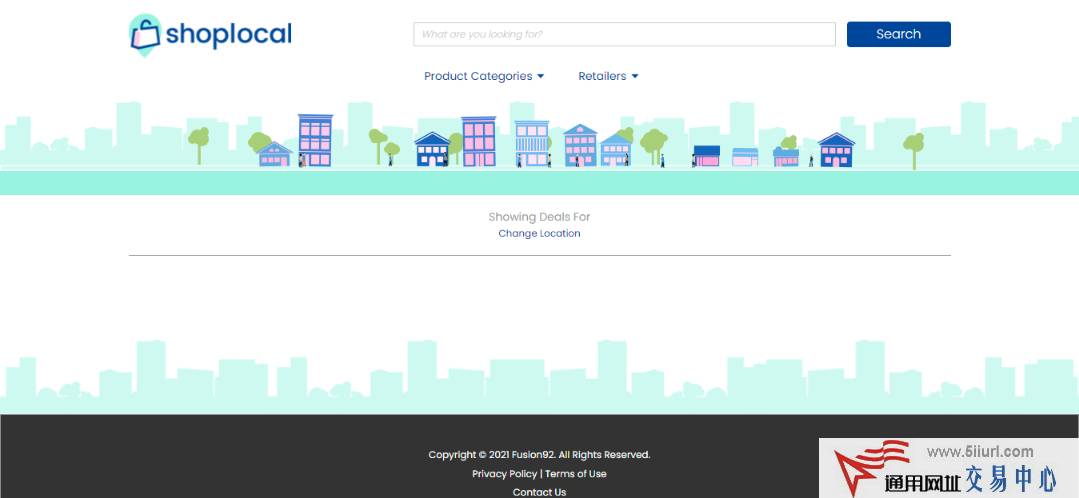Follow the Contact Us footer link
The image size is (1079, 498).
[x=540, y=492]
